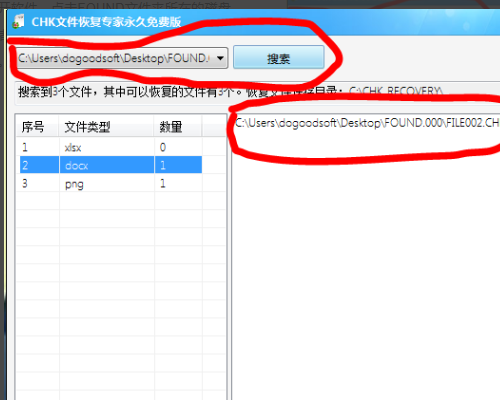Click the folder path combo box text
Image resolution: width=500 pixels, height=400 pixels.
(x=114, y=58)
